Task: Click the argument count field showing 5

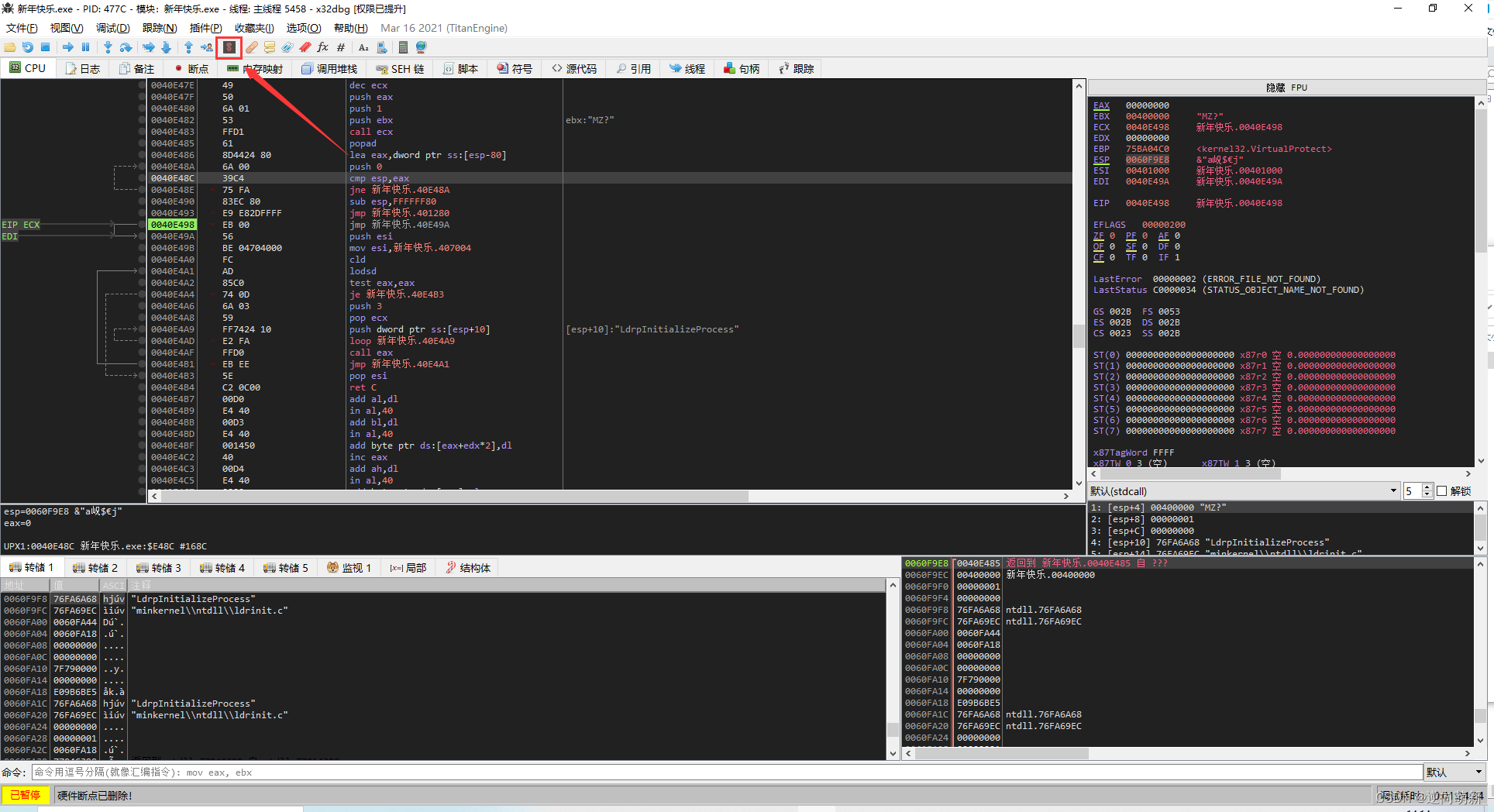Action: [x=1413, y=491]
